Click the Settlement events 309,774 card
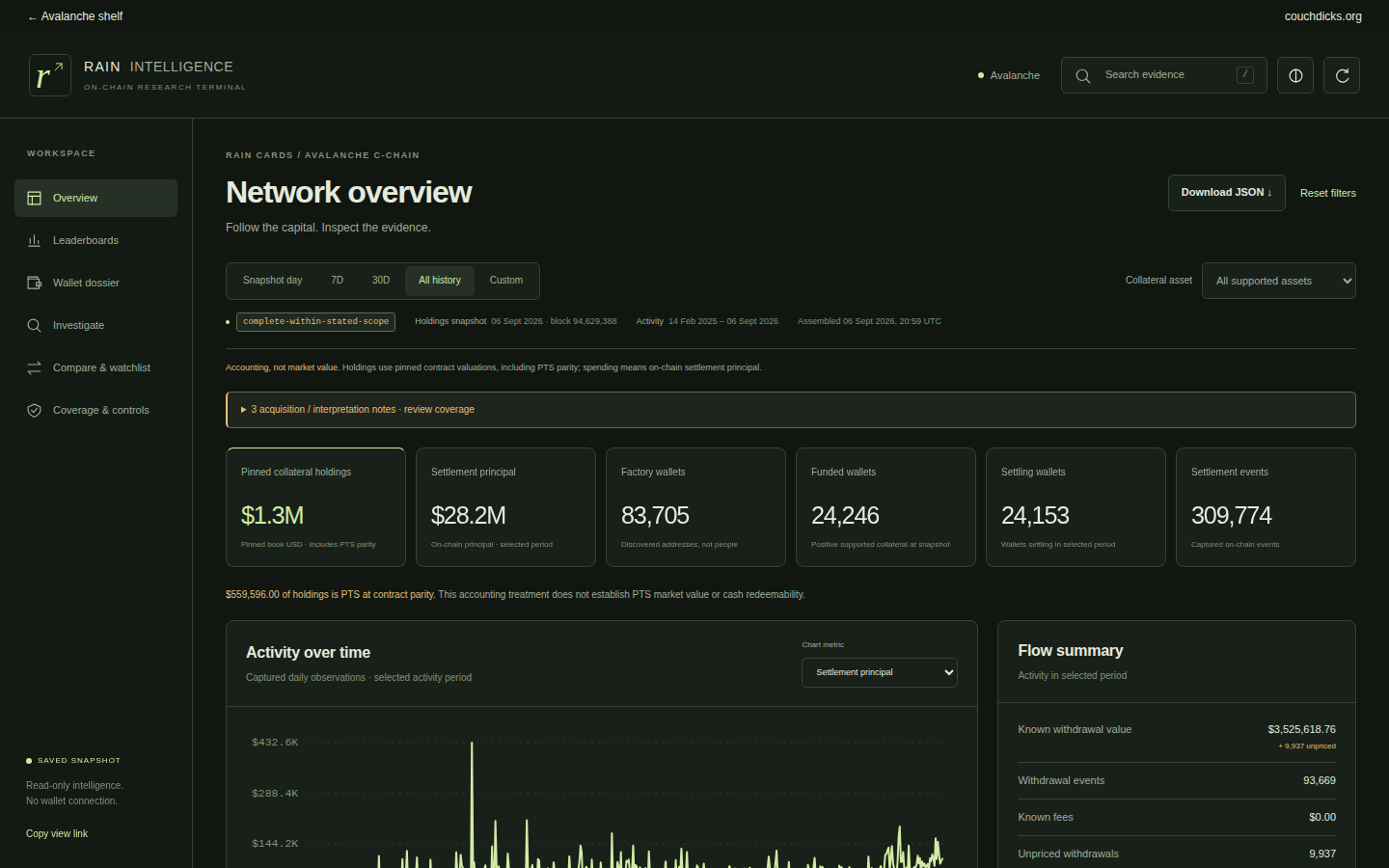The height and width of the screenshot is (868, 1389). point(1266,507)
